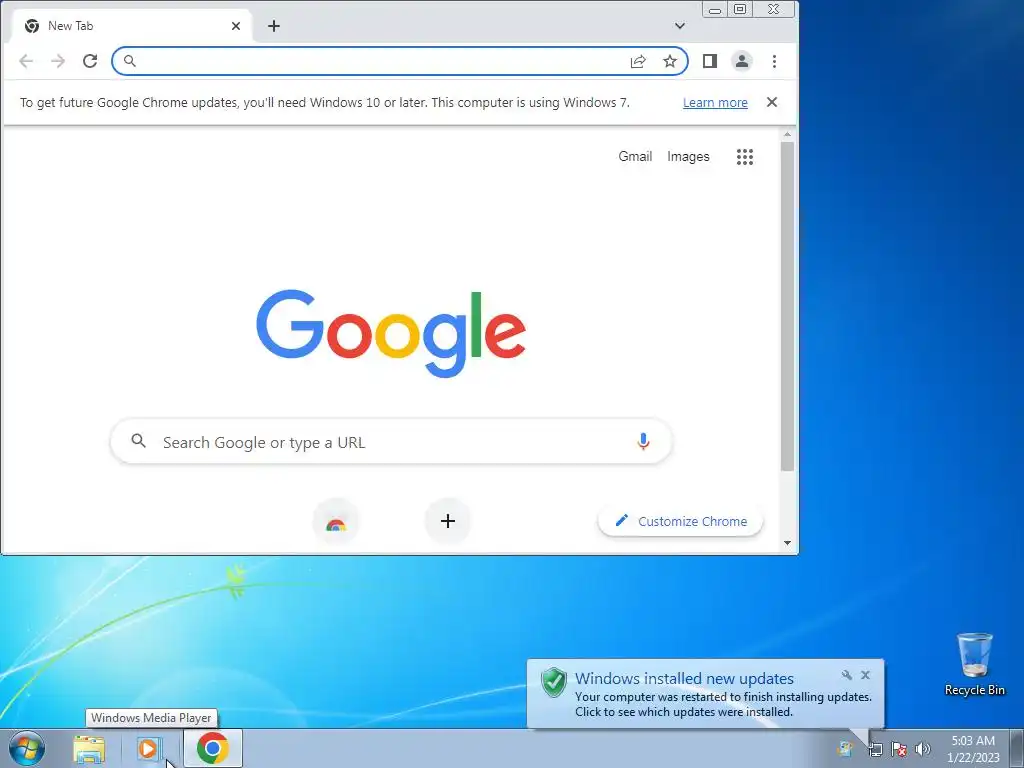Open the Web Store shortcut tile
The height and width of the screenshot is (768, 1024).
tap(336, 521)
